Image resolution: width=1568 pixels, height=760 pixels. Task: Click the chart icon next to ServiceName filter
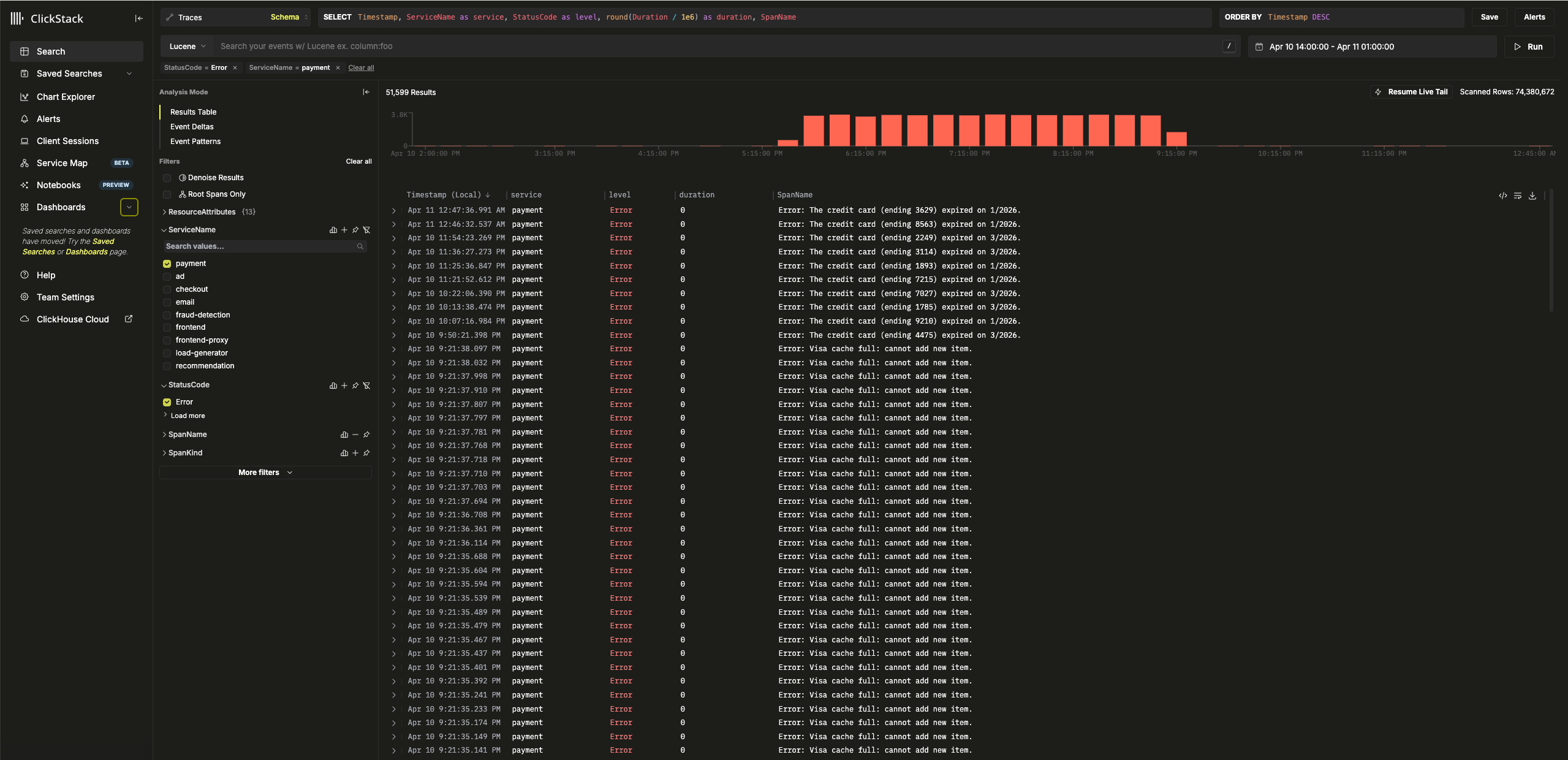coord(333,230)
